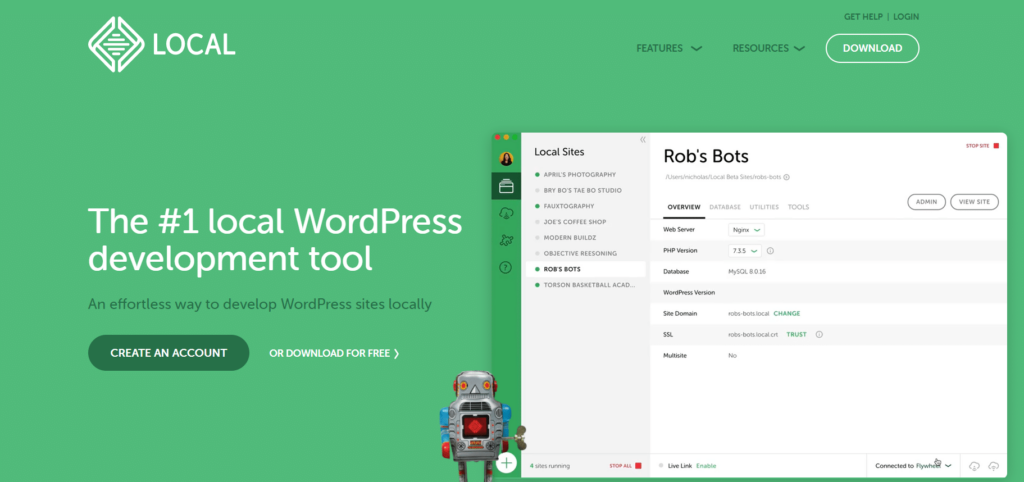Click the MySQL 8.0.16 database value
The image size is (1024, 482).
(x=746, y=272)
